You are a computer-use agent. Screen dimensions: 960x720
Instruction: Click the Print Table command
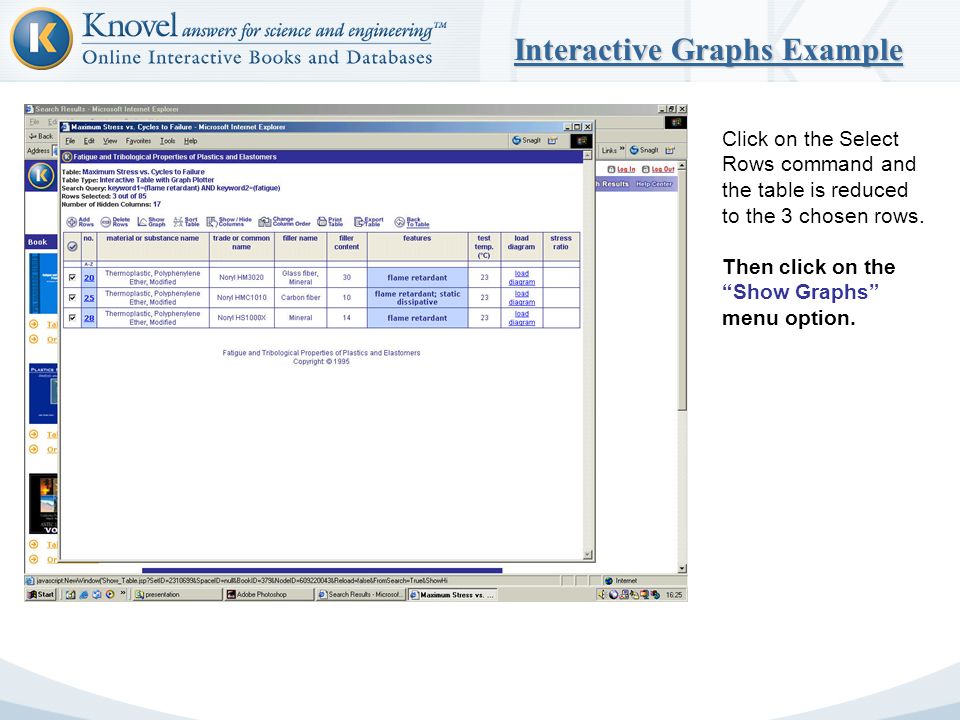[x=330, y=222]
